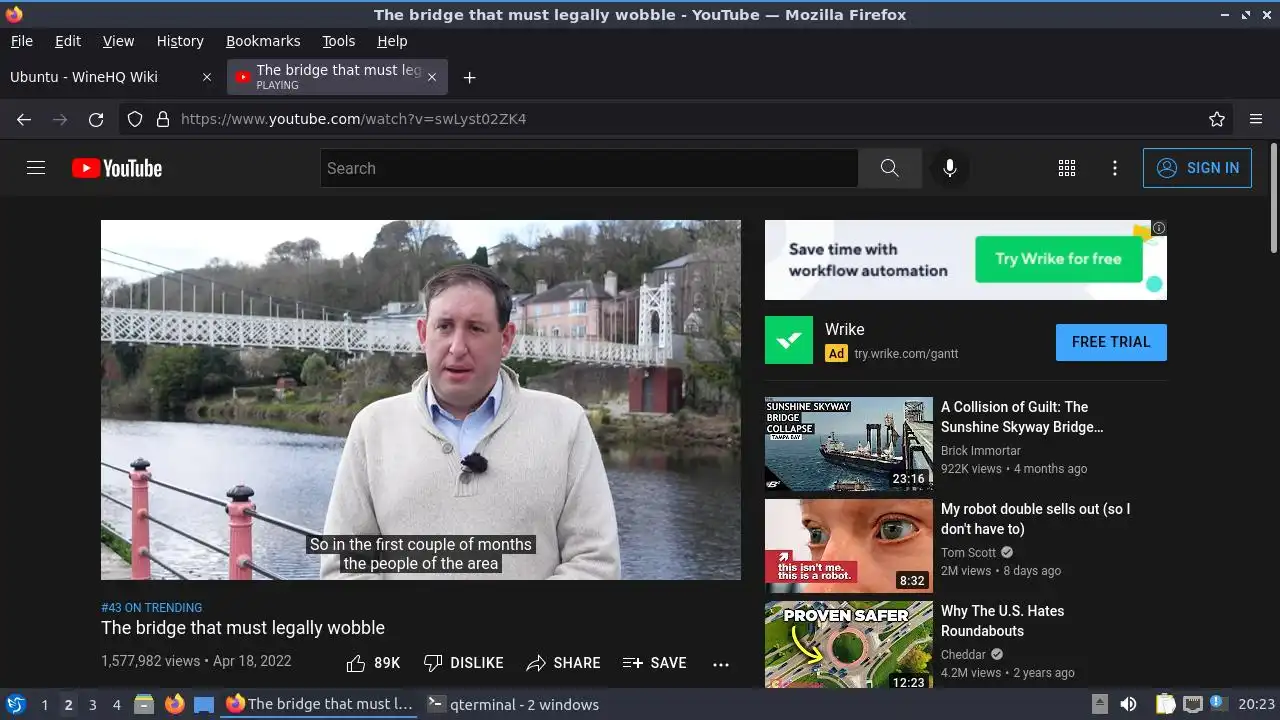This screenshot has height=720, width=1280.
Task: Open try.wrike.com/gantt ad link
Action: [906, 353]
